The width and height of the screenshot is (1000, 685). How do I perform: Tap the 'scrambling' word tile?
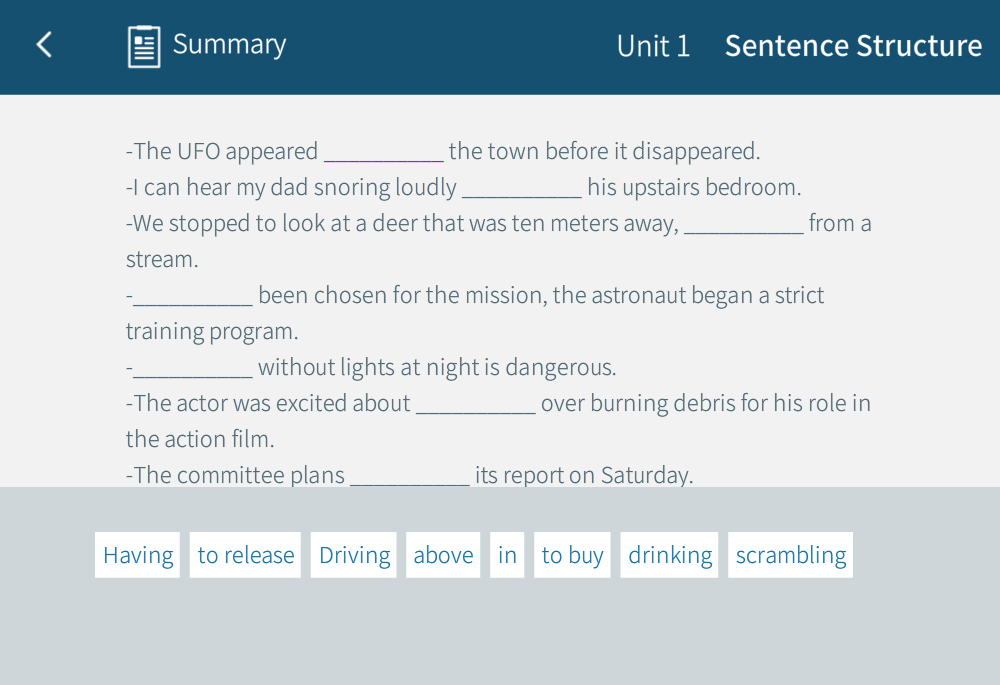tap(790, 555)
